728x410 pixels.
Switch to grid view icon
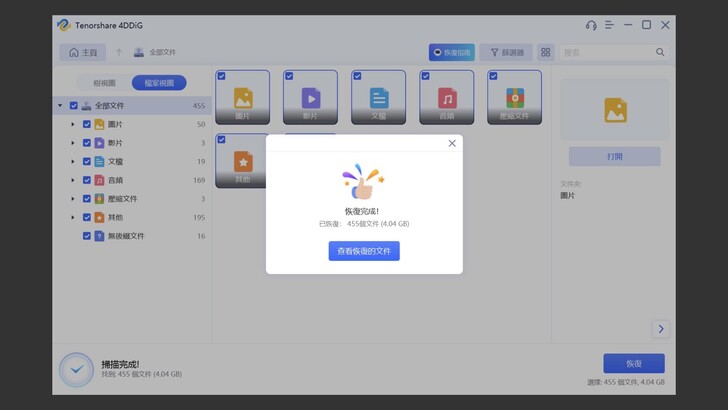[x=546, y=52]
